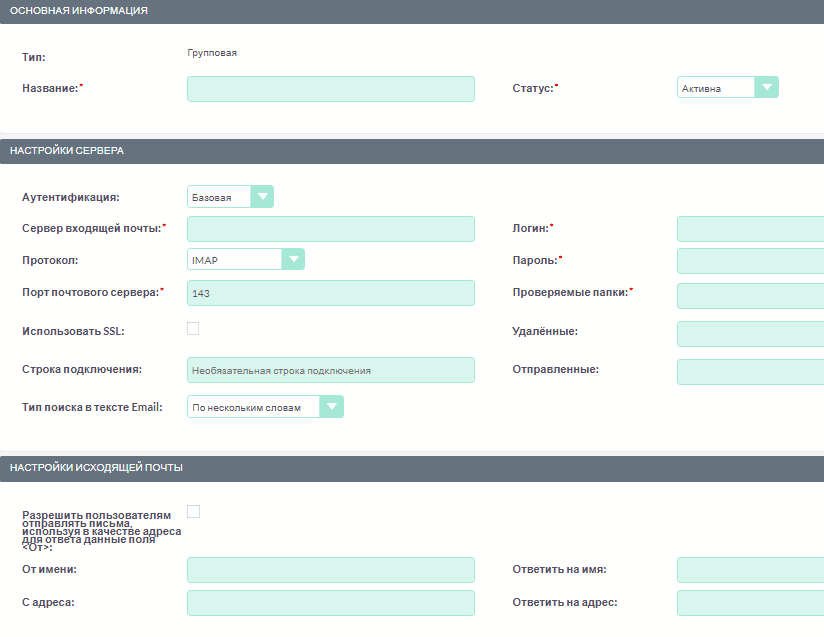The image size is (824, 637).
Task: Click the Пароль input field
Action: [750, 261]
